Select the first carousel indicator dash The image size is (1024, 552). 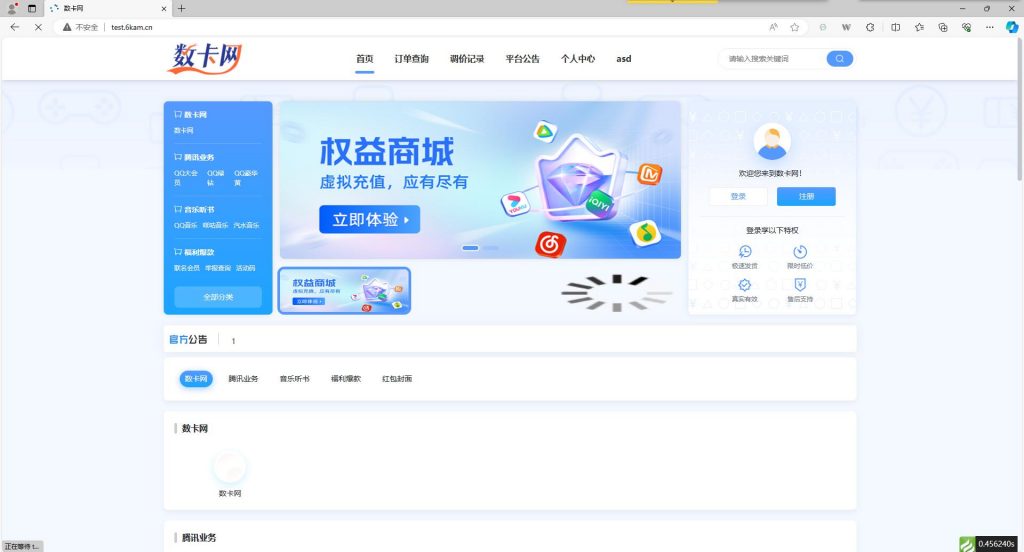tap(470, 248)
